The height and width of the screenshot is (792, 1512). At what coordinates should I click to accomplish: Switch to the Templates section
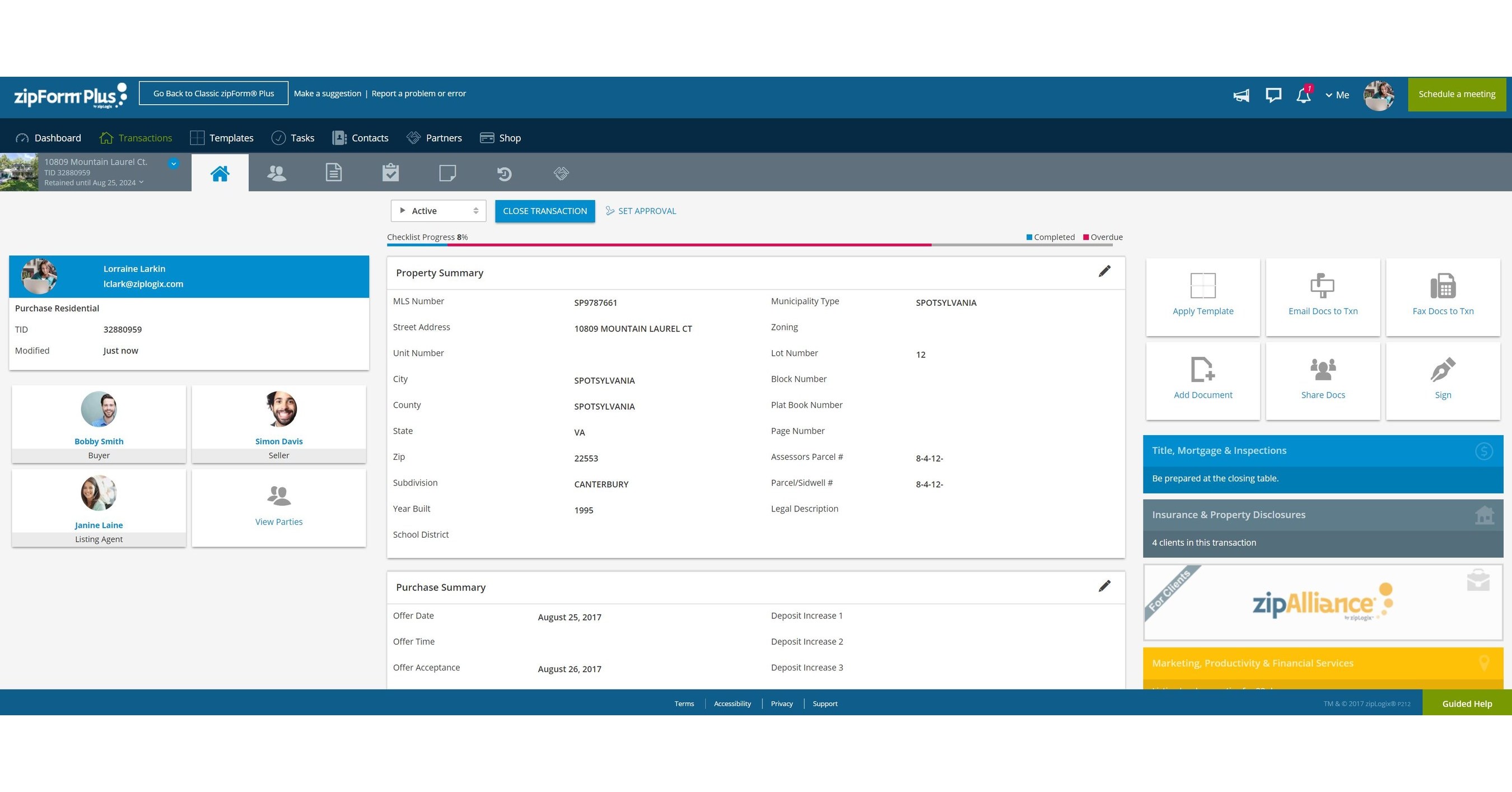point(231,137)
